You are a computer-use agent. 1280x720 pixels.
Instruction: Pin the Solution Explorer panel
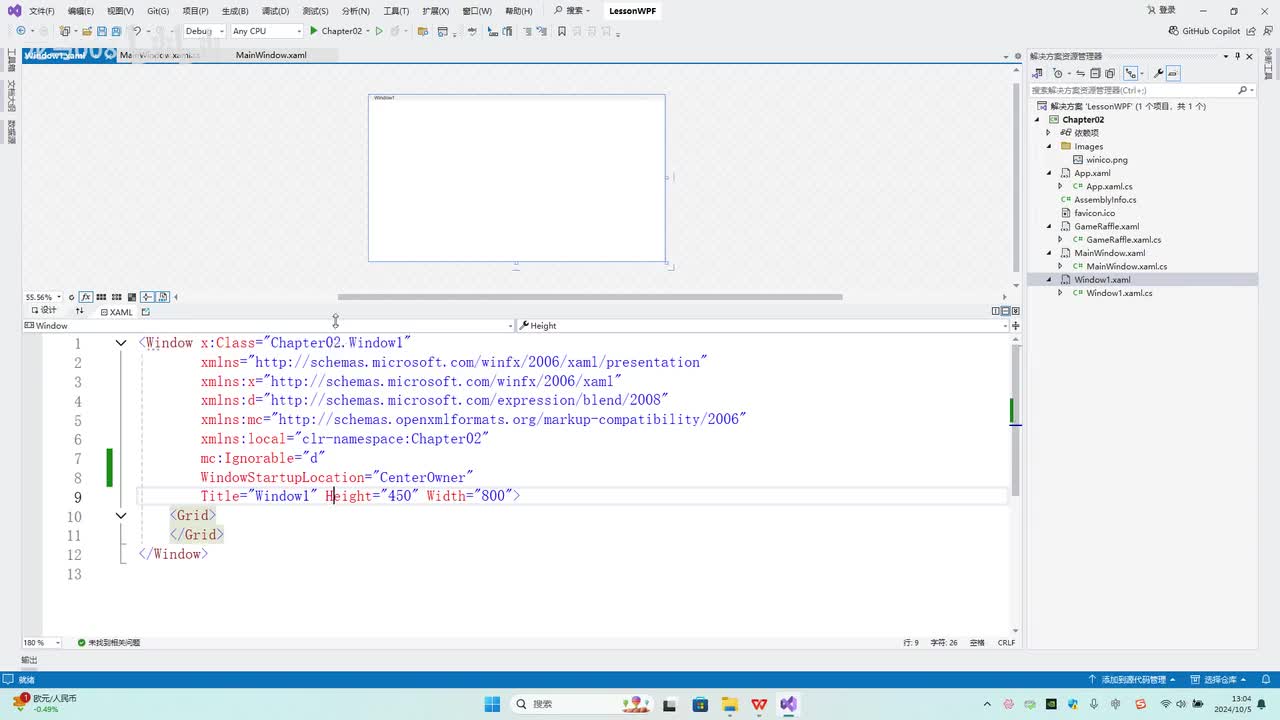point(1237,56)
